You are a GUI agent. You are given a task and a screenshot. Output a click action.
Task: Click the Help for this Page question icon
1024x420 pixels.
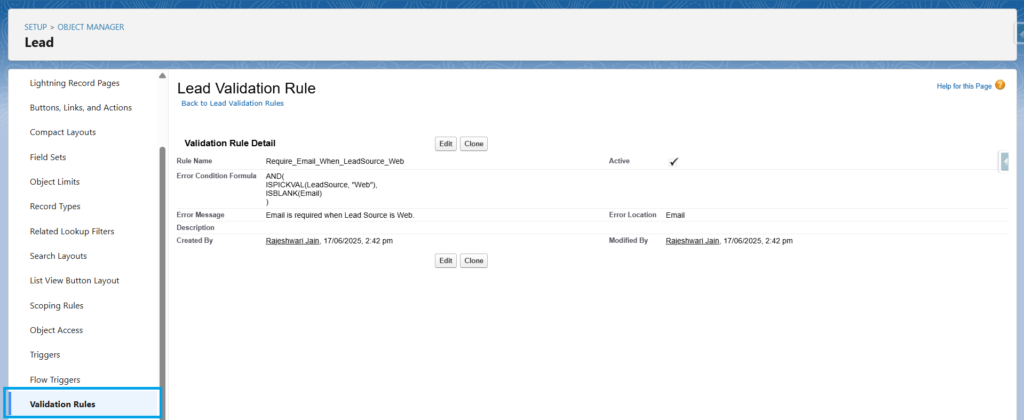point(1000,86)
